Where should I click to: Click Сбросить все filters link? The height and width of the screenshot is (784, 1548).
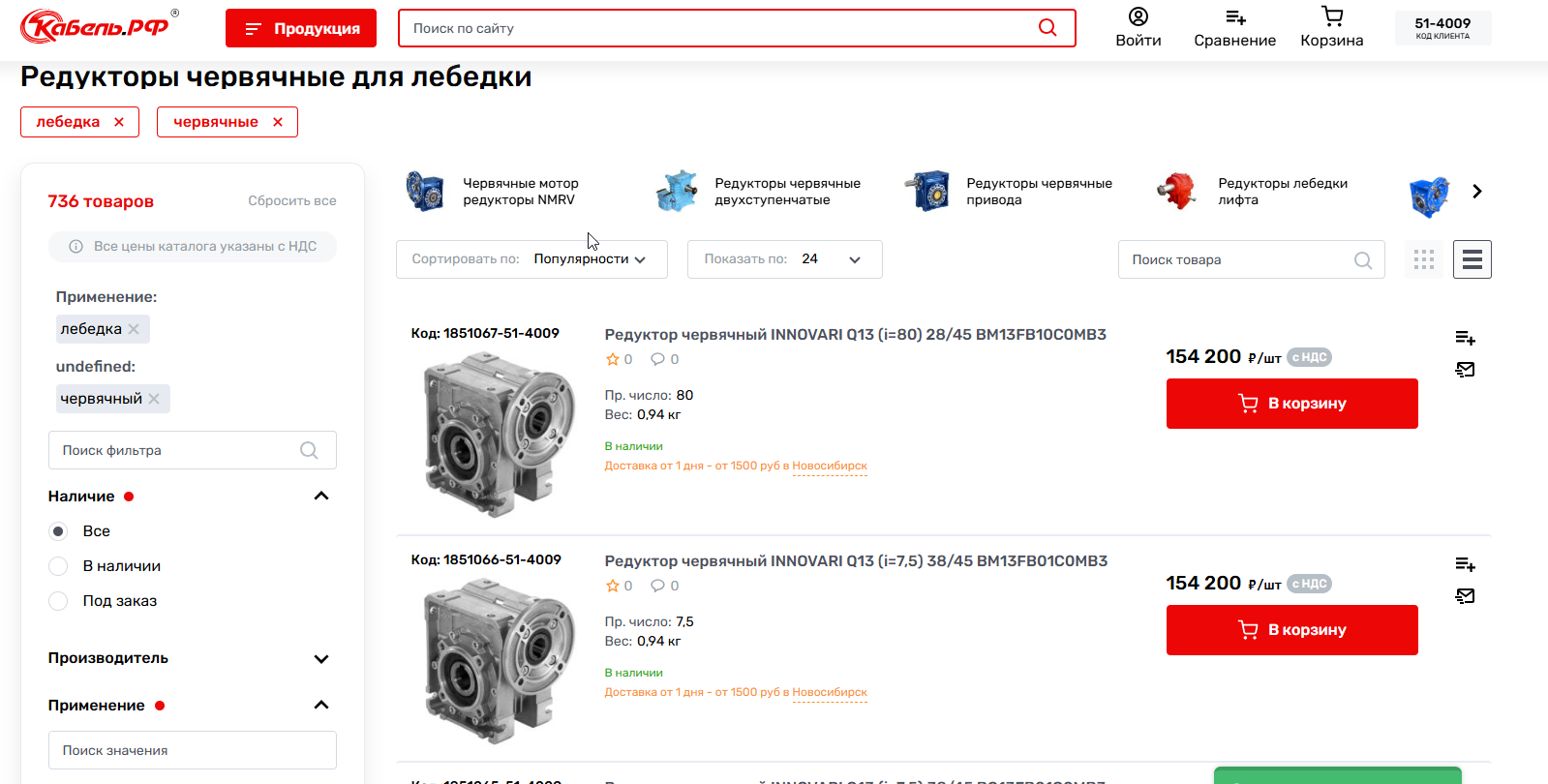(292, 201)
